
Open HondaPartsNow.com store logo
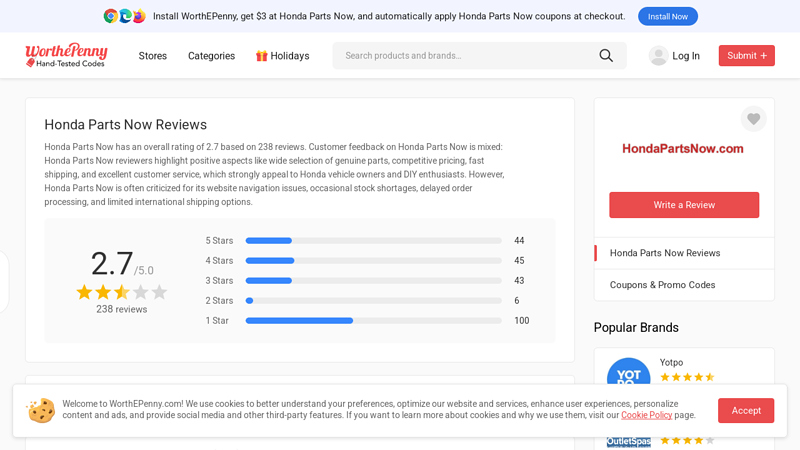[x=683, y=148]
